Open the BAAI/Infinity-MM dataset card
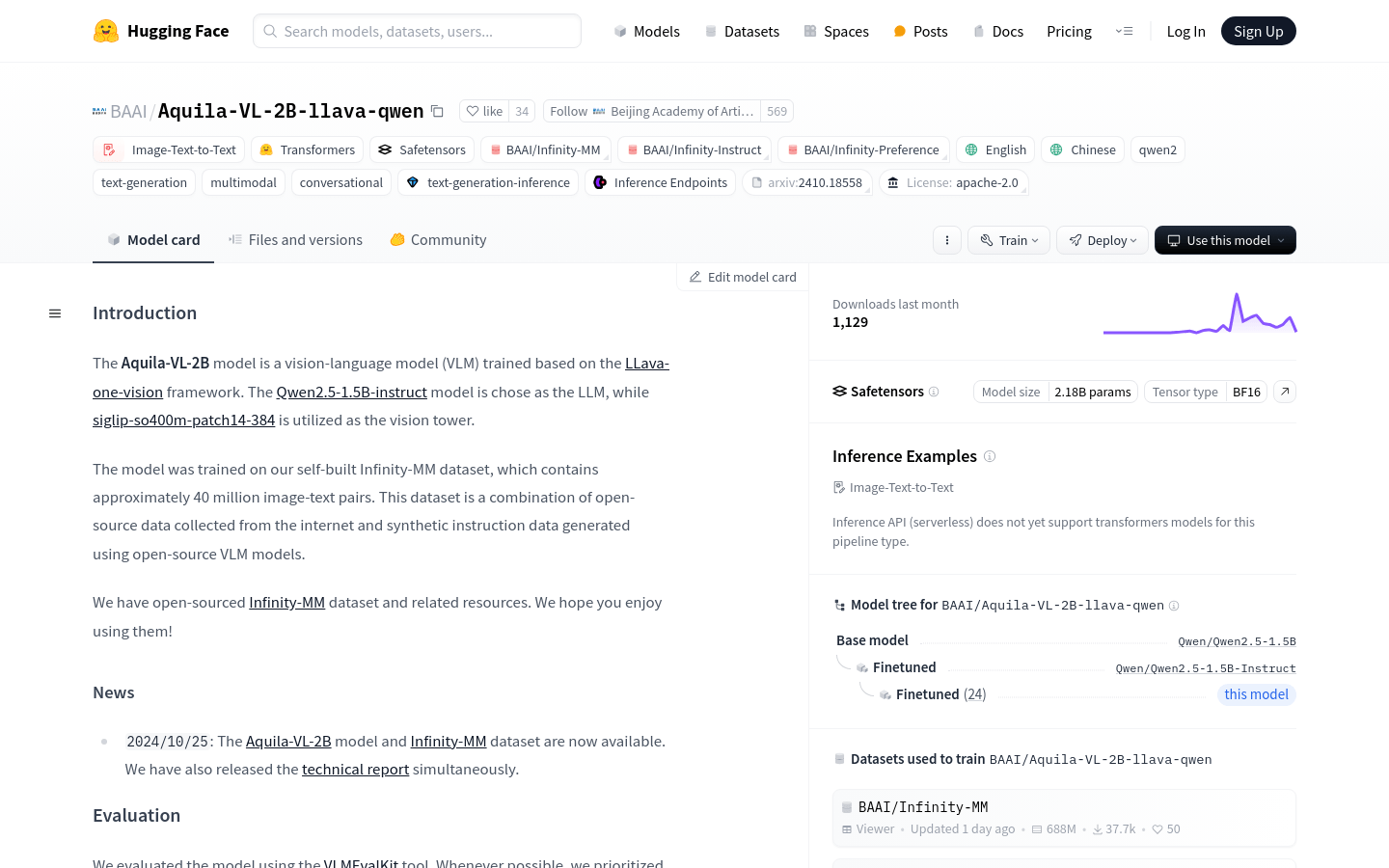 [x=1064, y=818]
